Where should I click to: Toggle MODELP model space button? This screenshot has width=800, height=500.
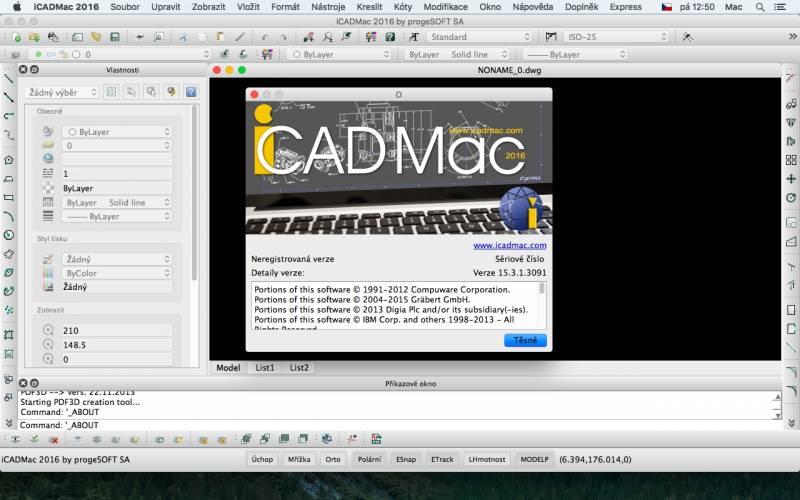click(534, 459)
